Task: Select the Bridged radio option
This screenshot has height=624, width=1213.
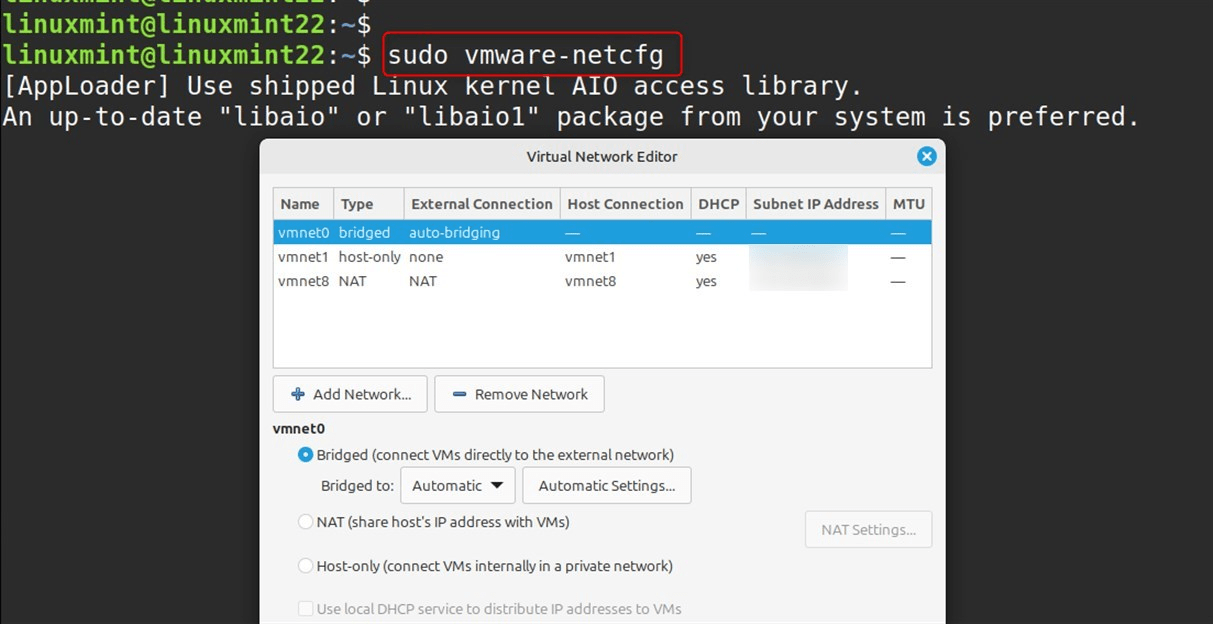Action: (306, 455)
